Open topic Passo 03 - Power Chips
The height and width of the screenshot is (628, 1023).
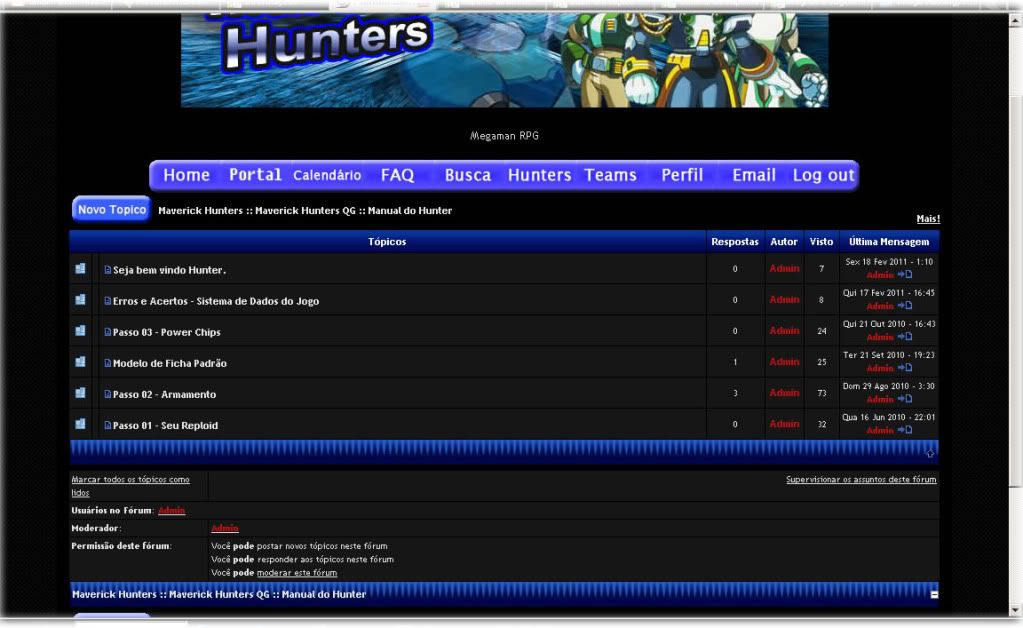[166, 332]
